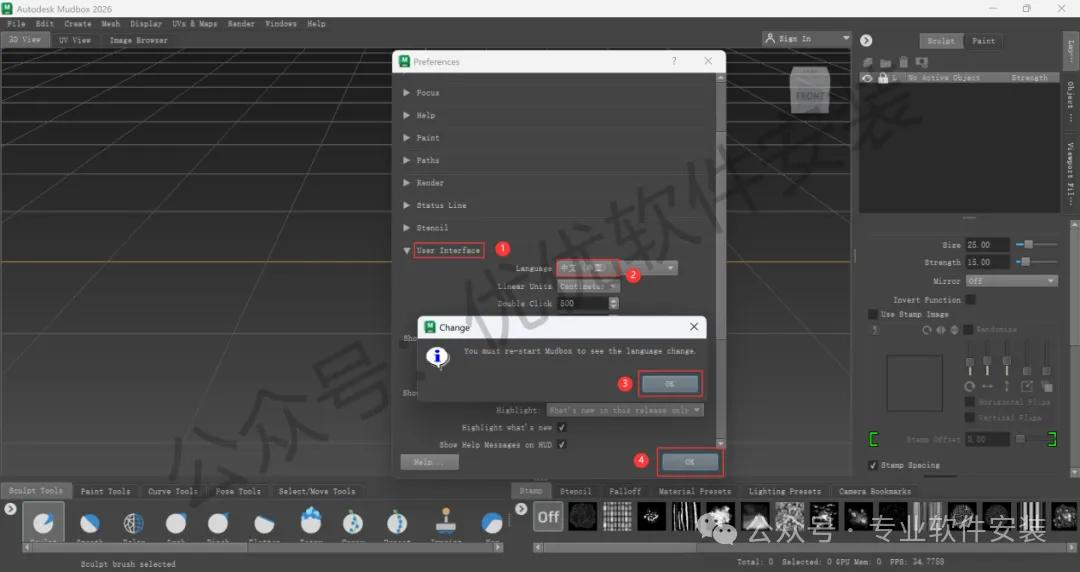
Task: Select the Flatten brush tool
Action: pos(264,524)
